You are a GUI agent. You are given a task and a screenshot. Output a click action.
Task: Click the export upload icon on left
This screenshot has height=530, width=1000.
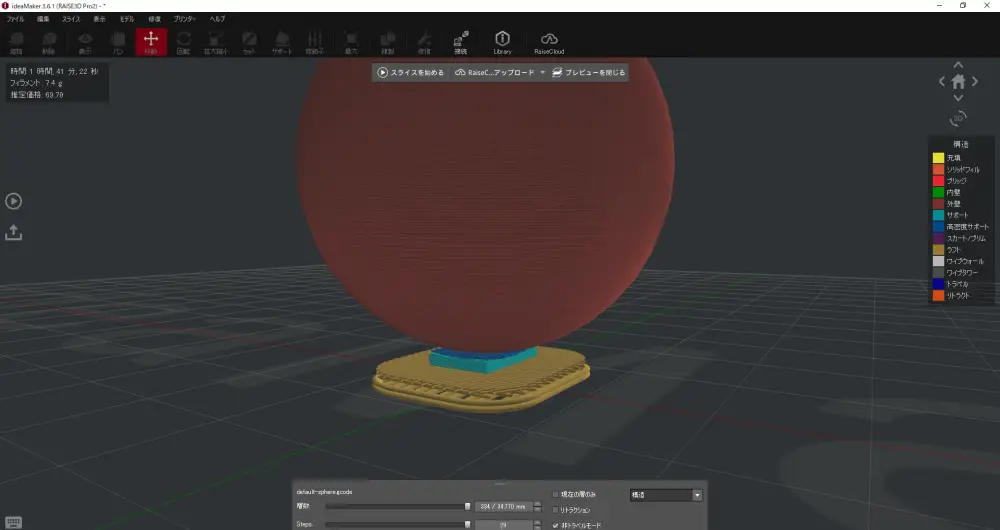14,232
